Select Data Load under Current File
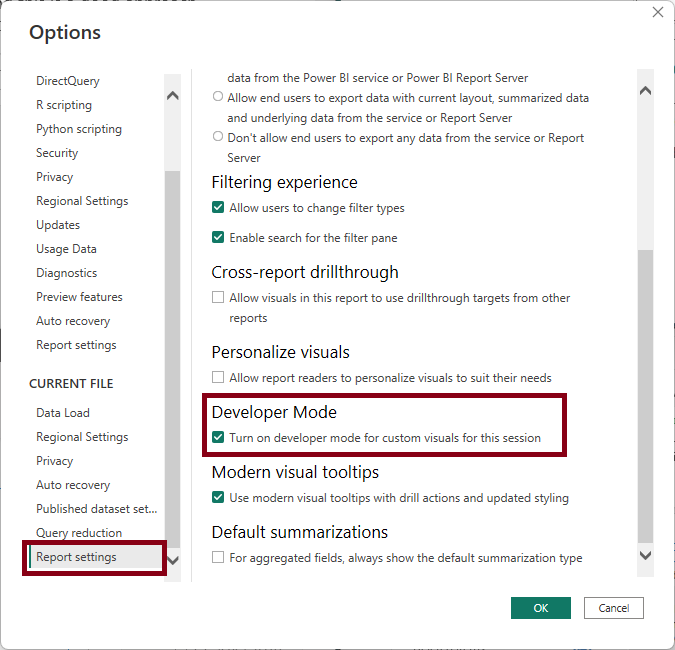This screenshot has height=650, width=675. click(x=62, y=413)
